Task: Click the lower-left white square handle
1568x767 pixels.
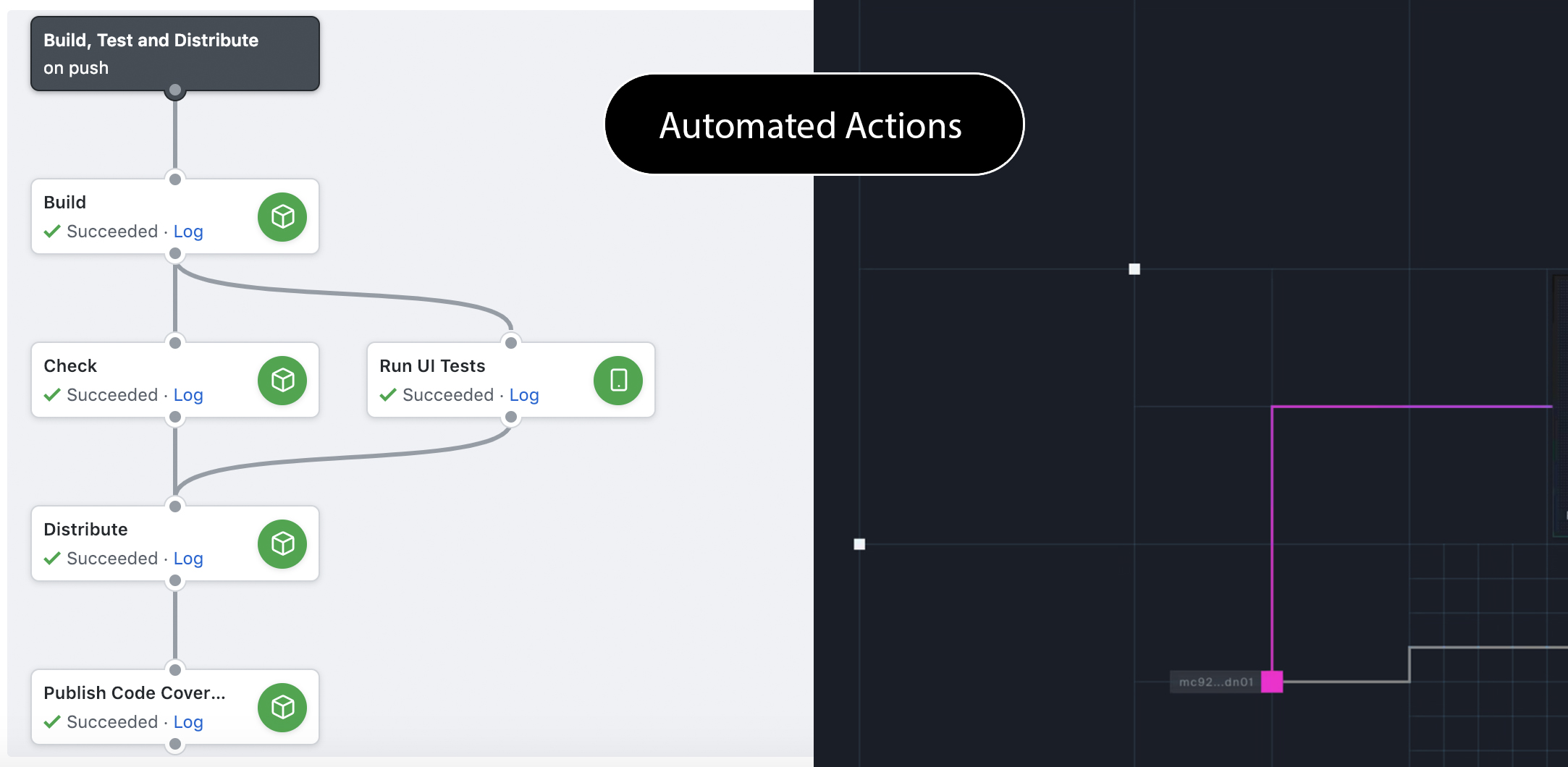Action: [859, 544]
